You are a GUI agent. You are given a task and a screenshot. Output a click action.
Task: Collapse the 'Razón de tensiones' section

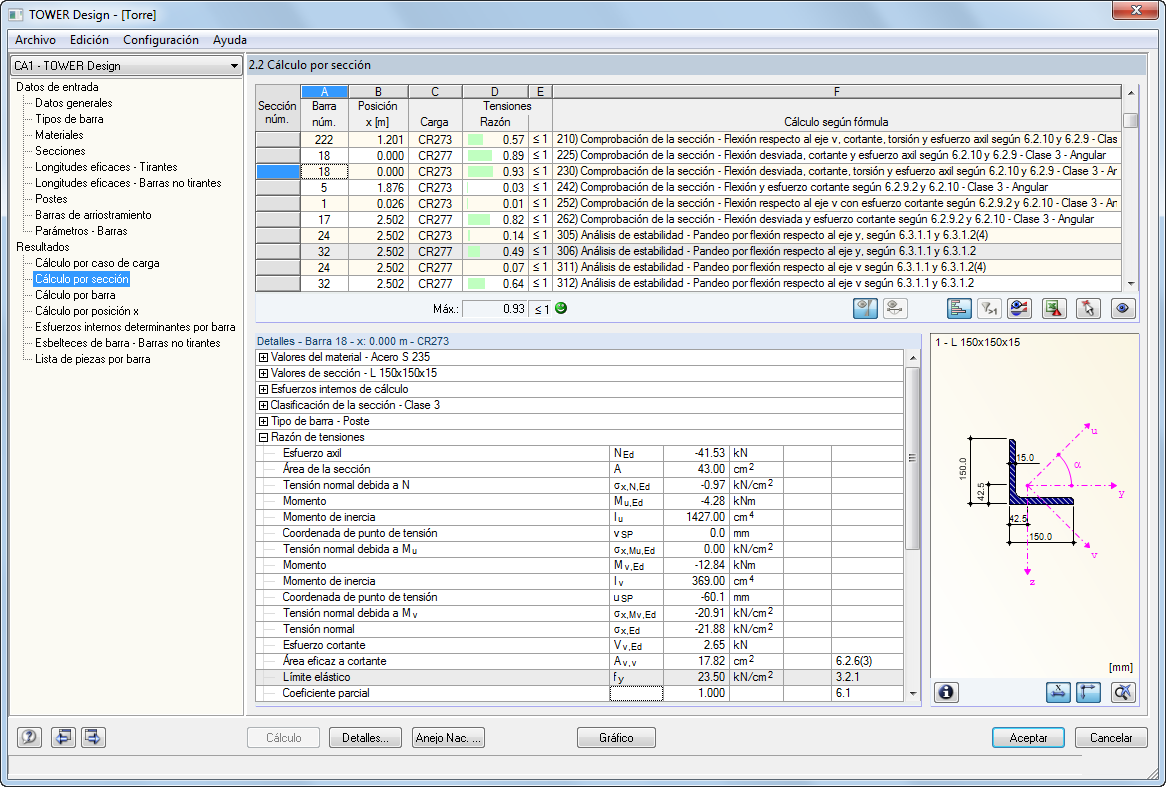(x=263, y=437)
